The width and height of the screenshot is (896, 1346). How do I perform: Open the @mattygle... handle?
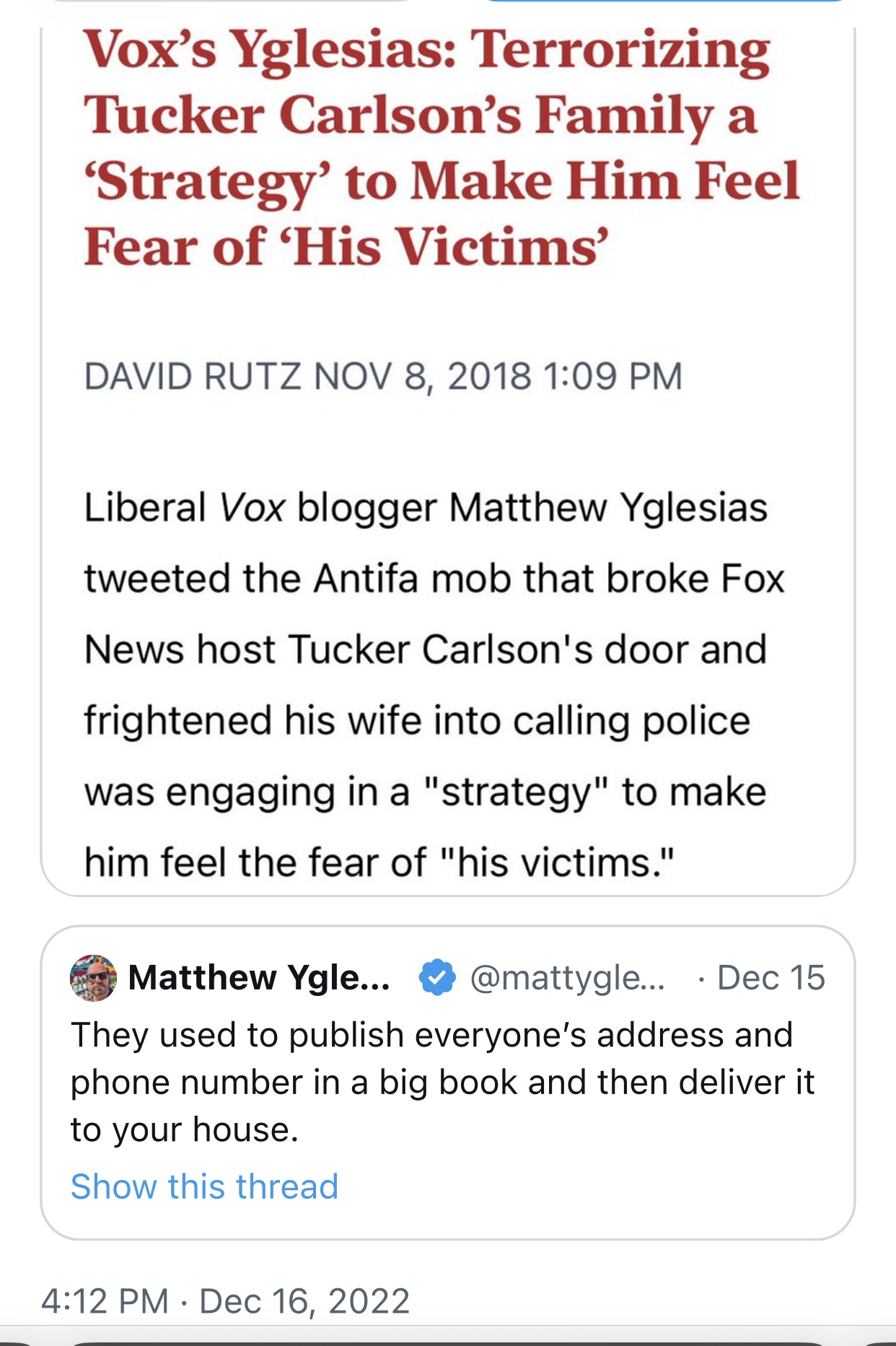pyautogui.click(x=568, y=978)
